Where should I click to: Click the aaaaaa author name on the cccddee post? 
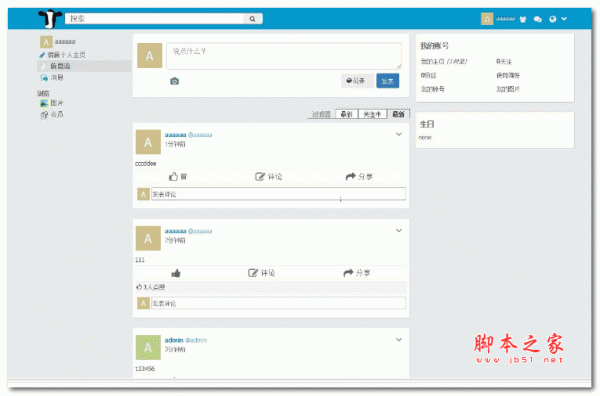click(x=175, y=135)
